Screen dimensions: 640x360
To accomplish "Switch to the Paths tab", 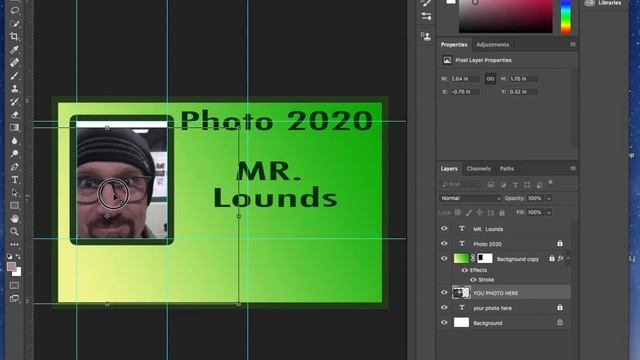I will point(507,169).
